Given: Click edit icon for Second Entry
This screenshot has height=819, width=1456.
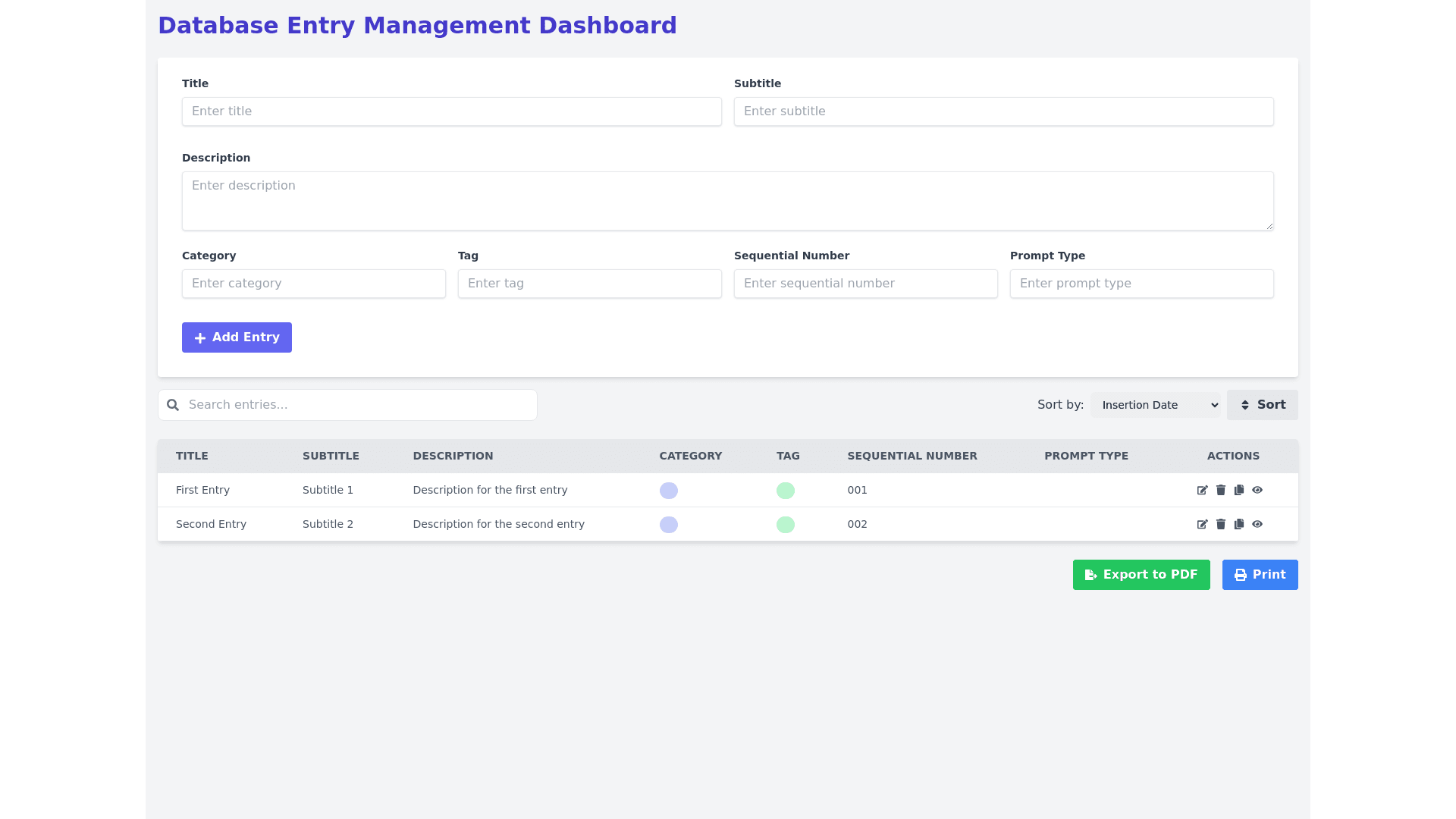Looking at the screenshot, I should (x=1202, y=525).
